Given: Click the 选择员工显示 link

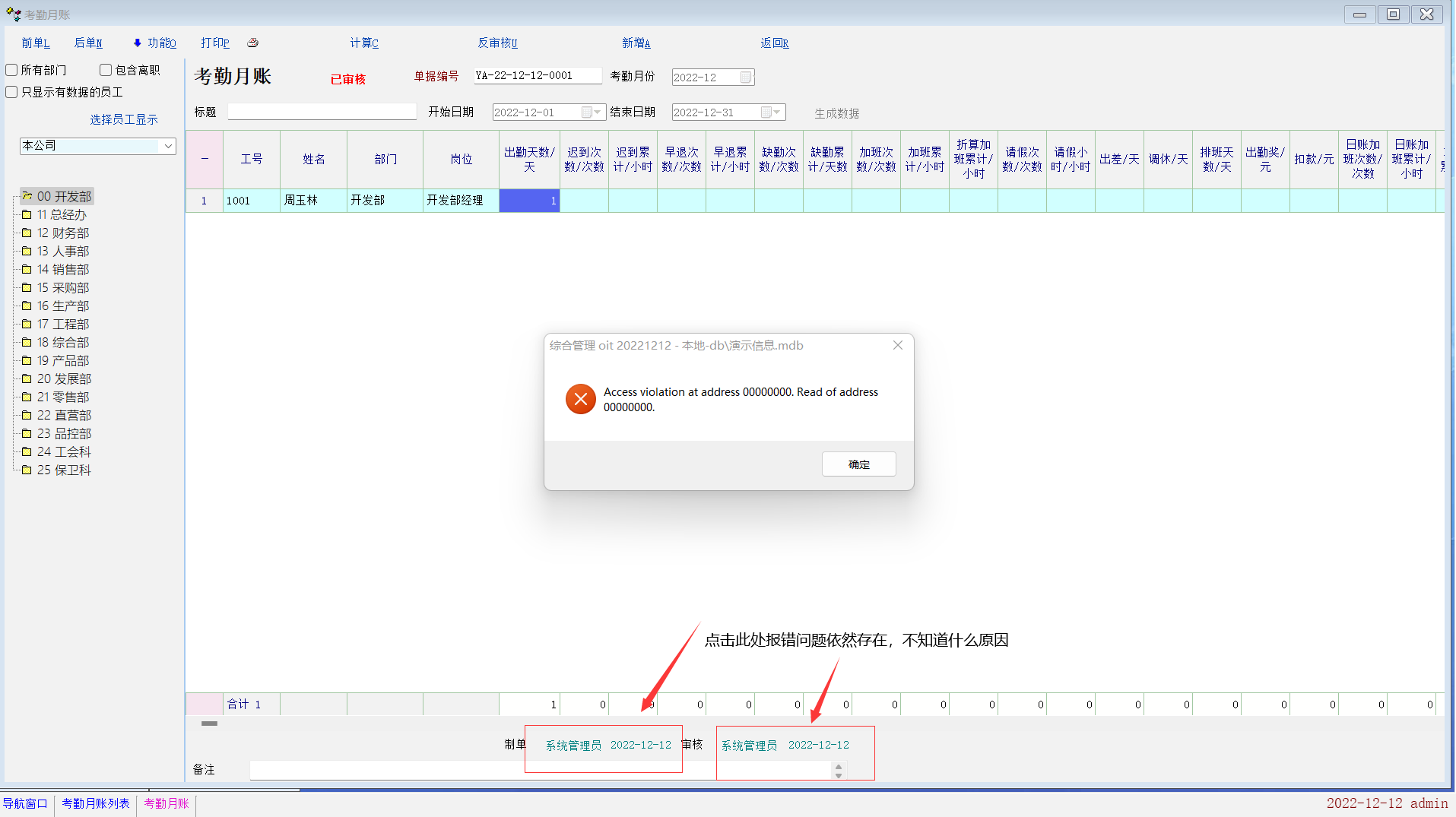Looking at the screenshot, I should (x=124, y=119).
